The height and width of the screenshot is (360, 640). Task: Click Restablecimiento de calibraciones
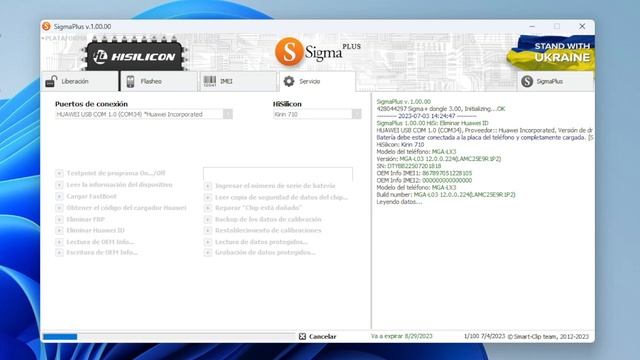click(x=262, y=230)
